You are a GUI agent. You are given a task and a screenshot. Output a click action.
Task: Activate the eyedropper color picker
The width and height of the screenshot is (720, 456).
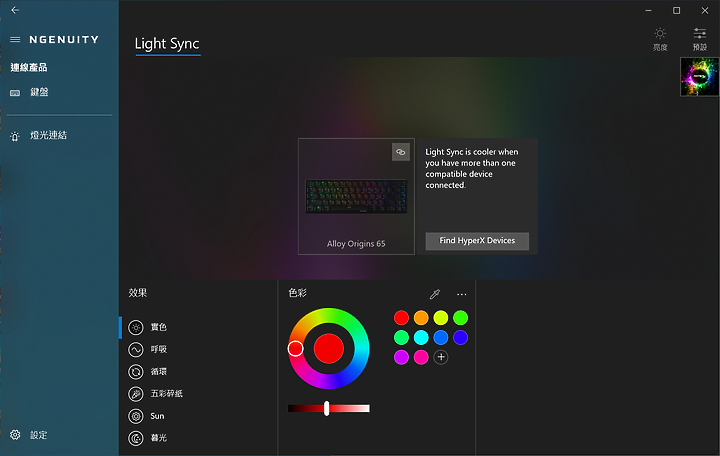pos(434,294)
